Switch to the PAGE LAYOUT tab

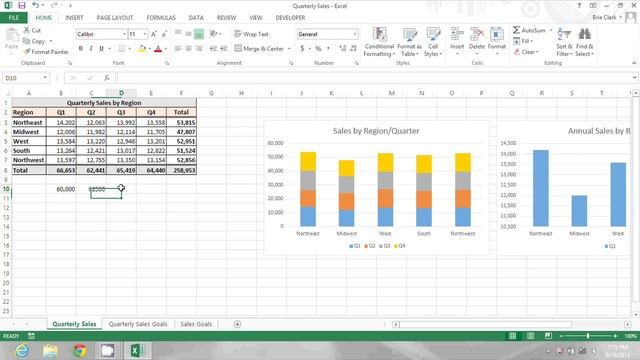tap(115, 18)
